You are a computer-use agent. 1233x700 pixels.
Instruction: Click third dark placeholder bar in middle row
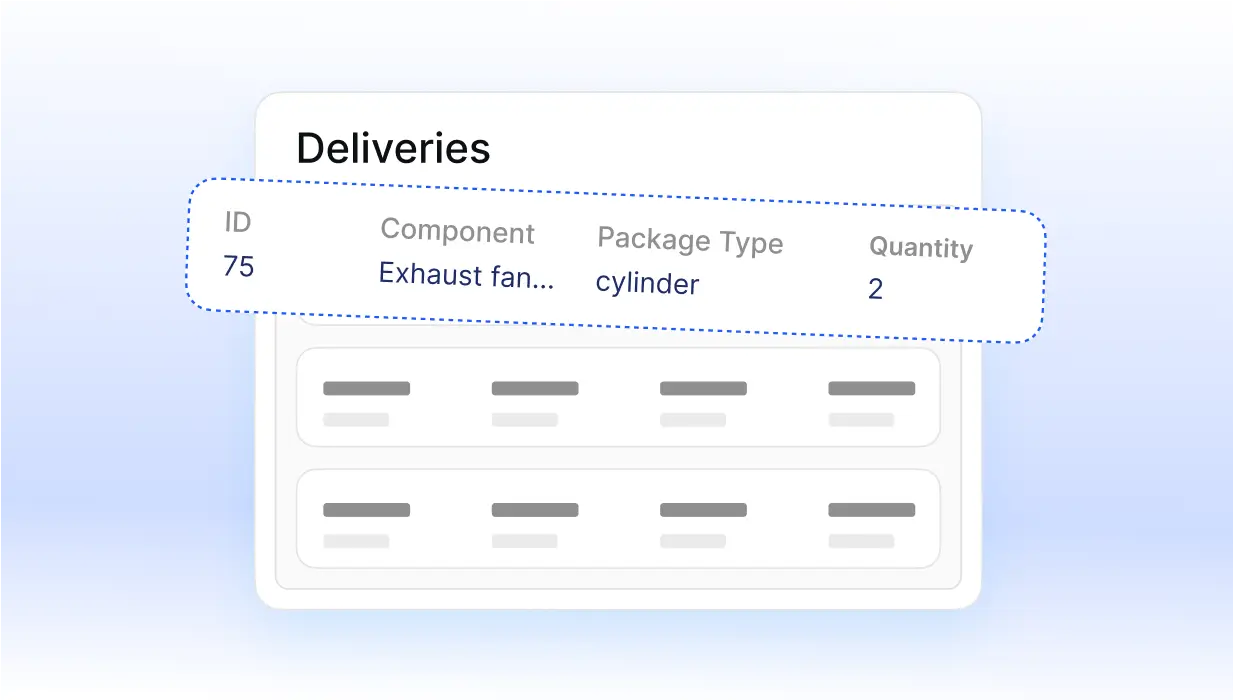pos(703,388)
